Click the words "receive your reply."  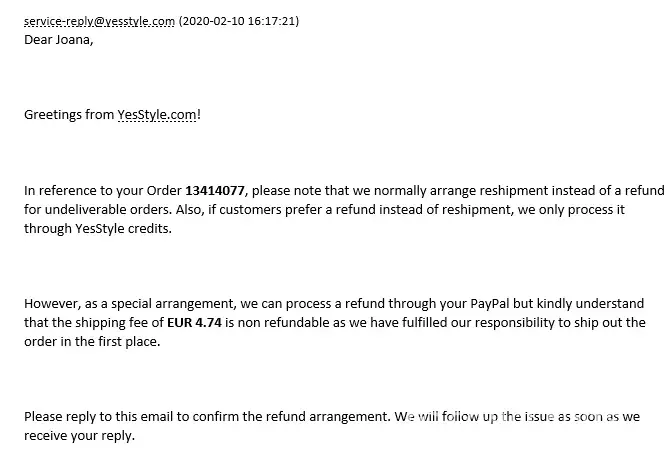point(79,436)
